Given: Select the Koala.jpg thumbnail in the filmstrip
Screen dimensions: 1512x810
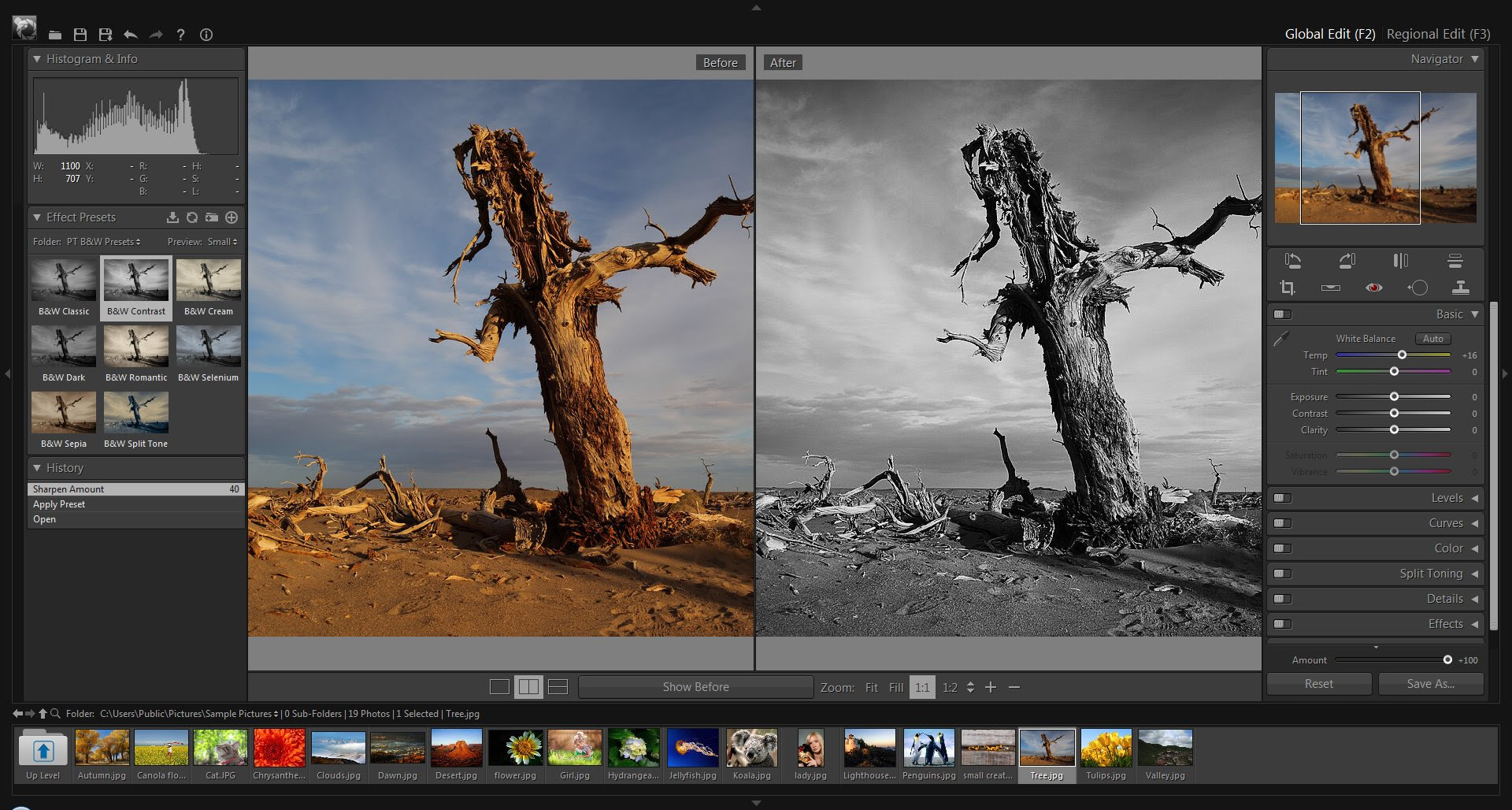Looking at the screenshot, I should coord(751,747).
